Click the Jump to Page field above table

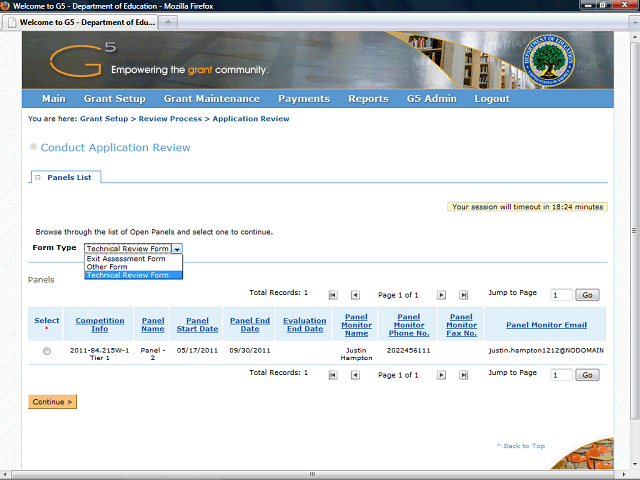coord(560,295)
